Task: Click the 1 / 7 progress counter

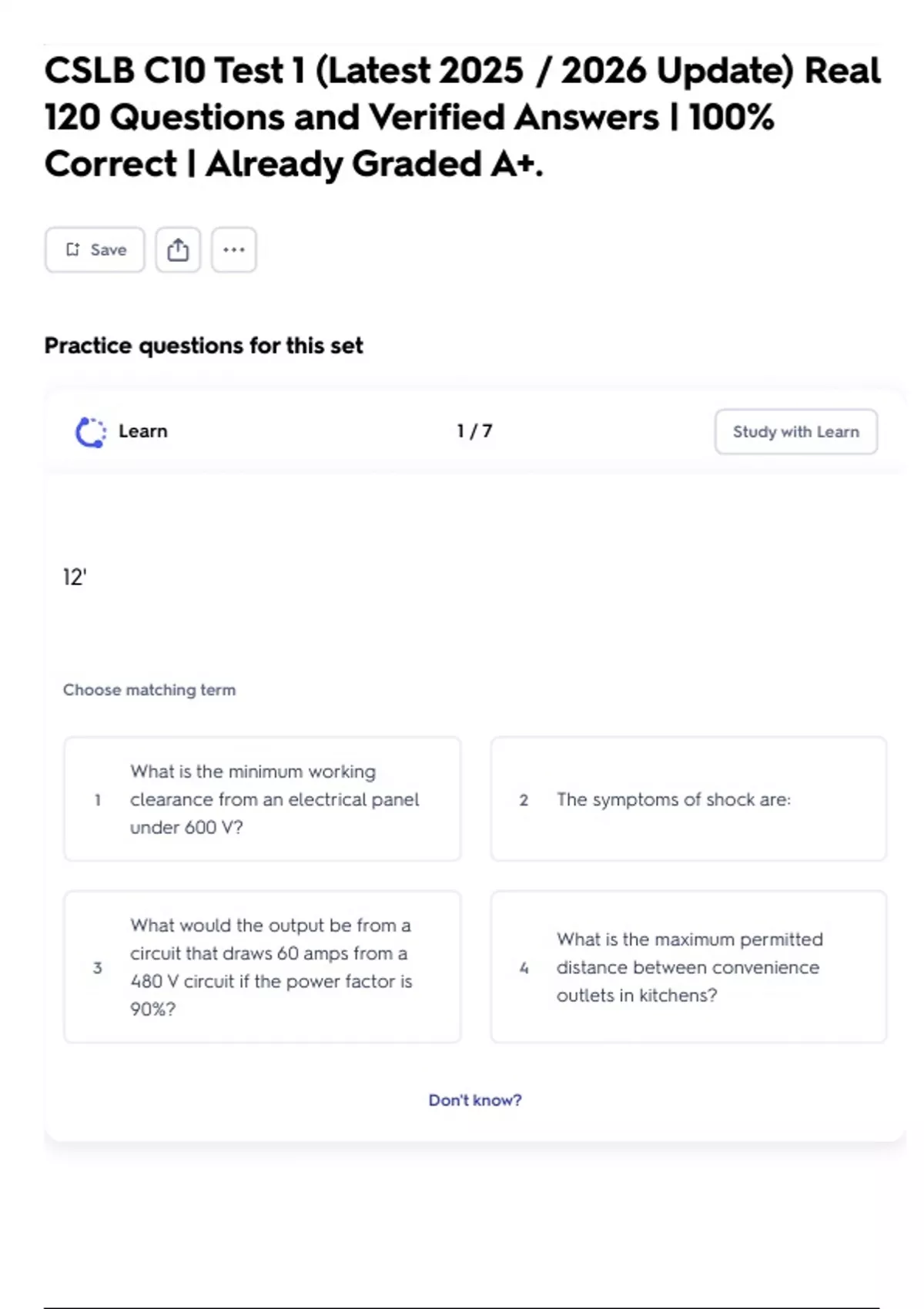Action: (474, 431)
